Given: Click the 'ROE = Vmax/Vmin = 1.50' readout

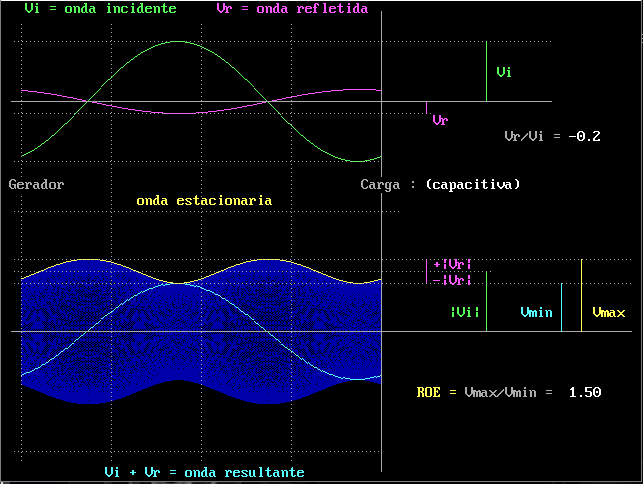Looking at the screenshot, I should coord(509,393).
